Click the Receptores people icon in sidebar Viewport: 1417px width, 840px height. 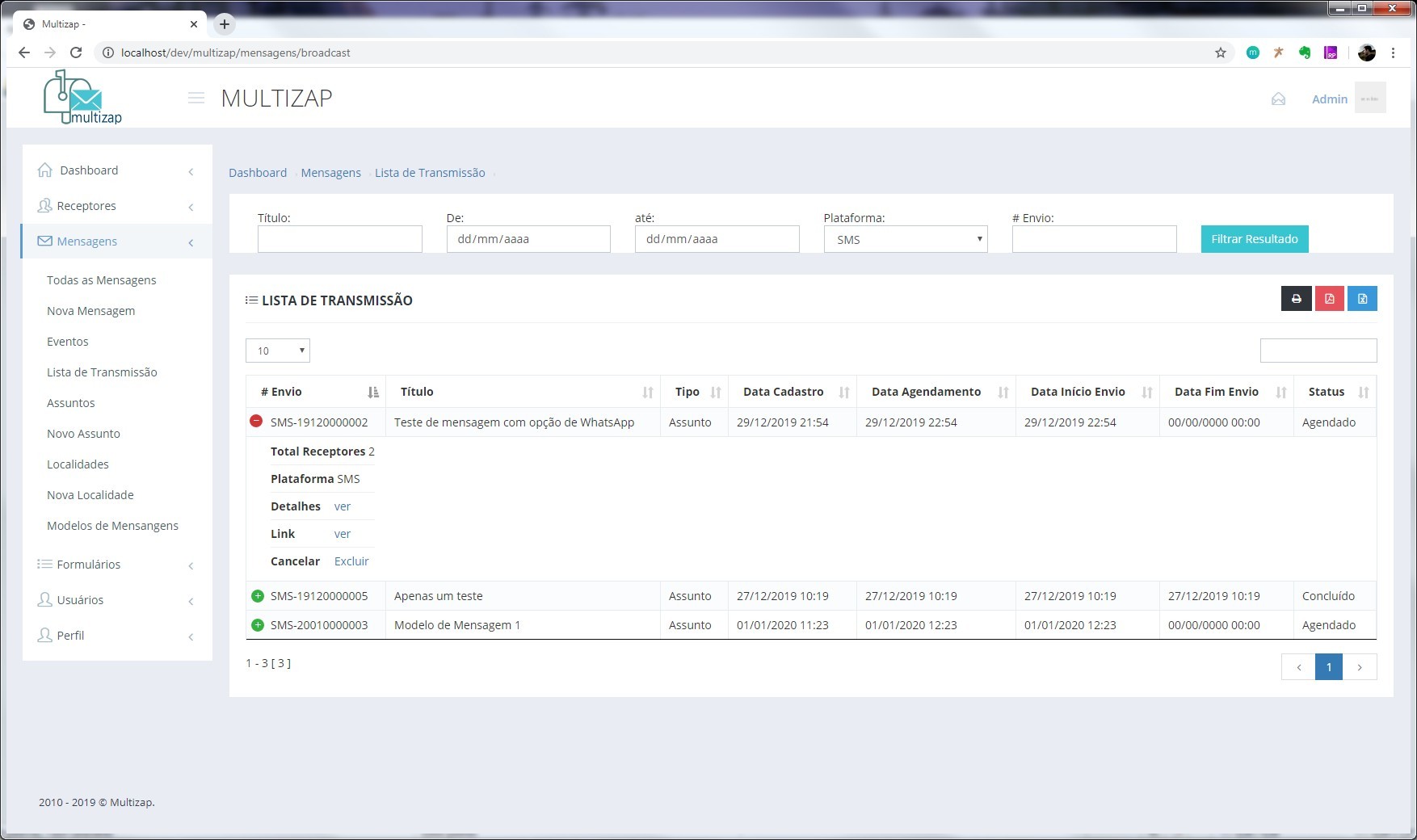point(45,206)
